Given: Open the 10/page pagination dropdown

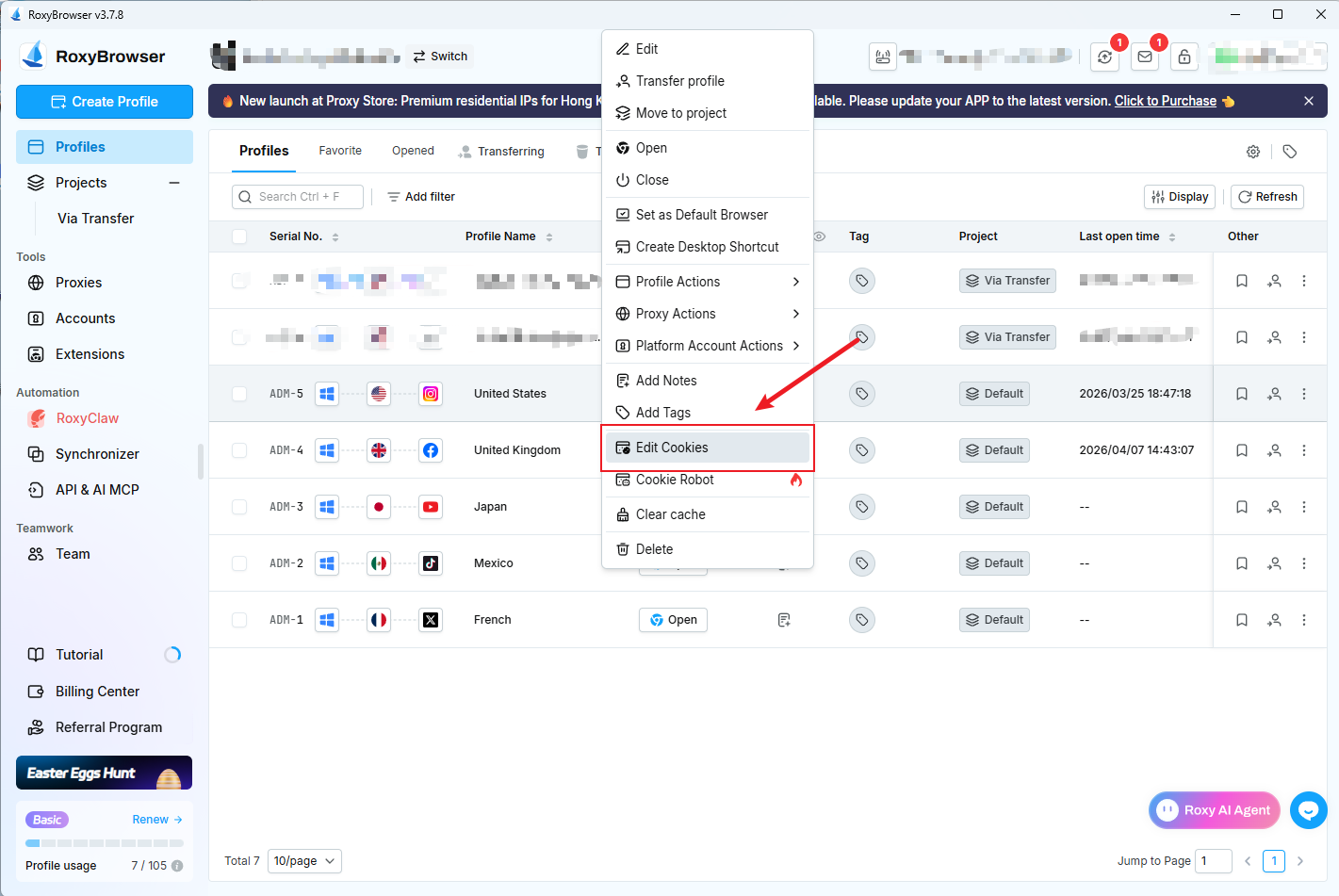Looking at the screenshot, I should [304, 861].
